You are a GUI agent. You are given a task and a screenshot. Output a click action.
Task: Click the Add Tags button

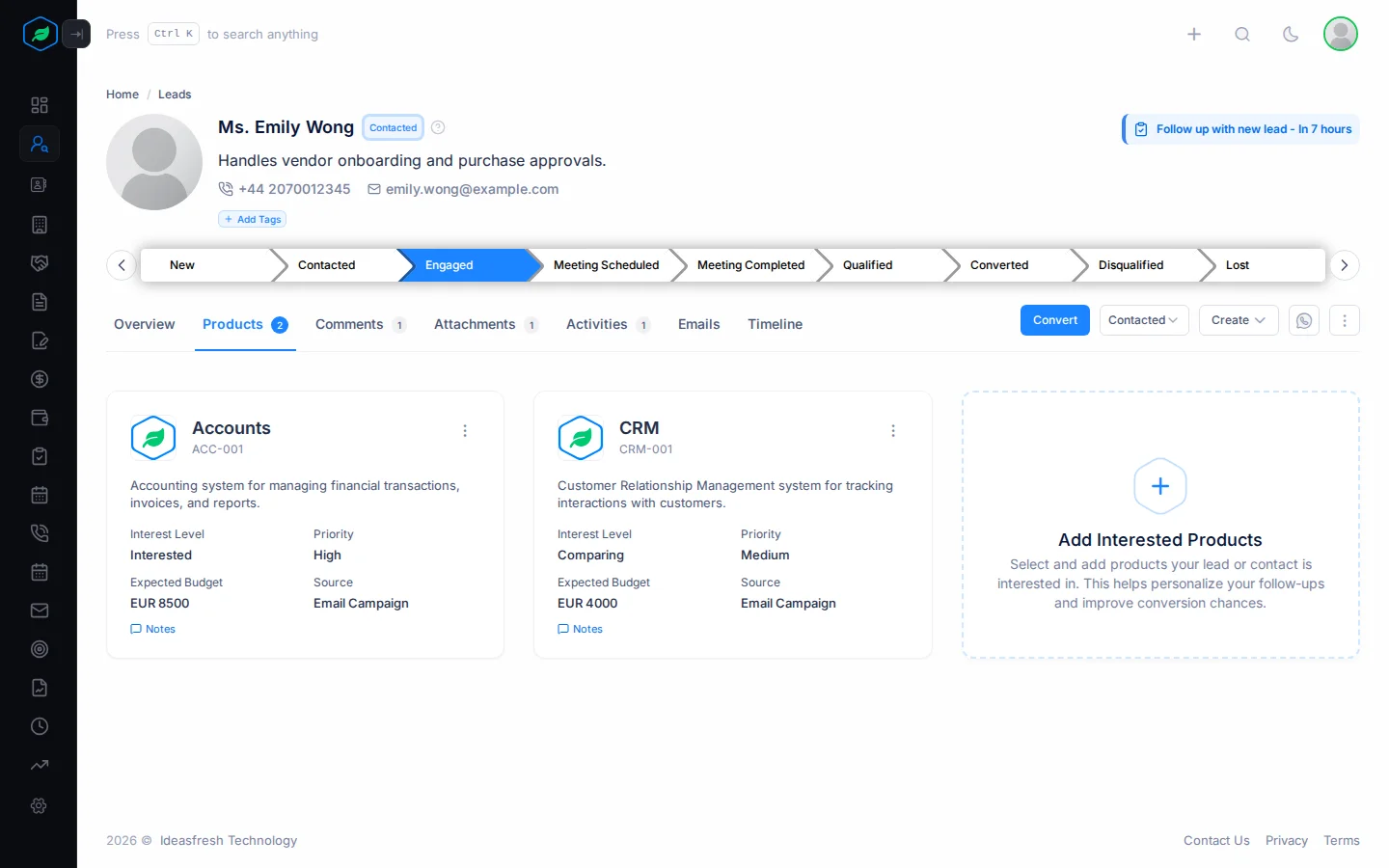coord(252,219)
